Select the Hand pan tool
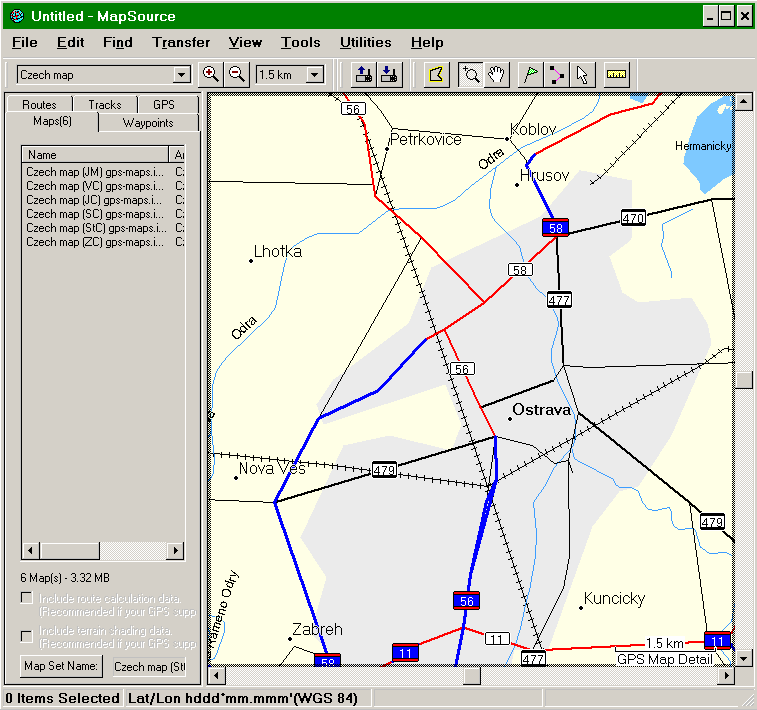This screenshot has width=757, height=710. coord(496,74)
